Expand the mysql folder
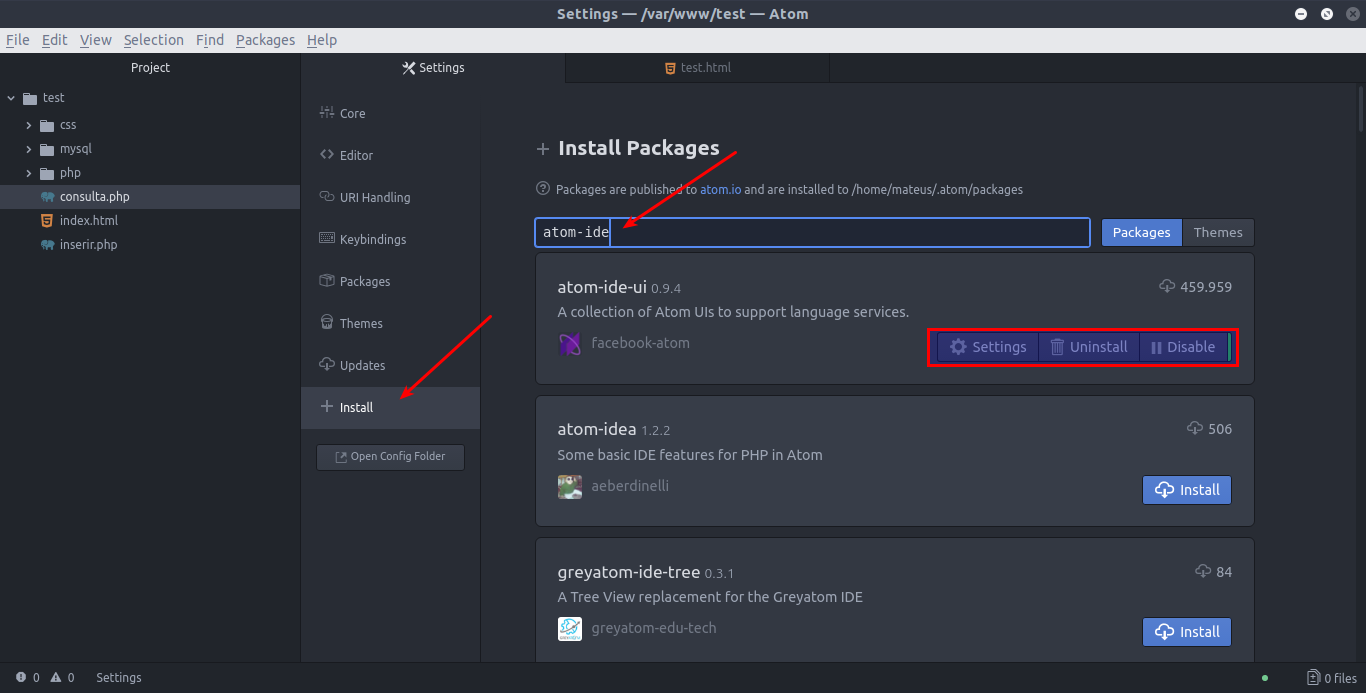The width and height of the screenshot is (1366, 693). point(29,149)
